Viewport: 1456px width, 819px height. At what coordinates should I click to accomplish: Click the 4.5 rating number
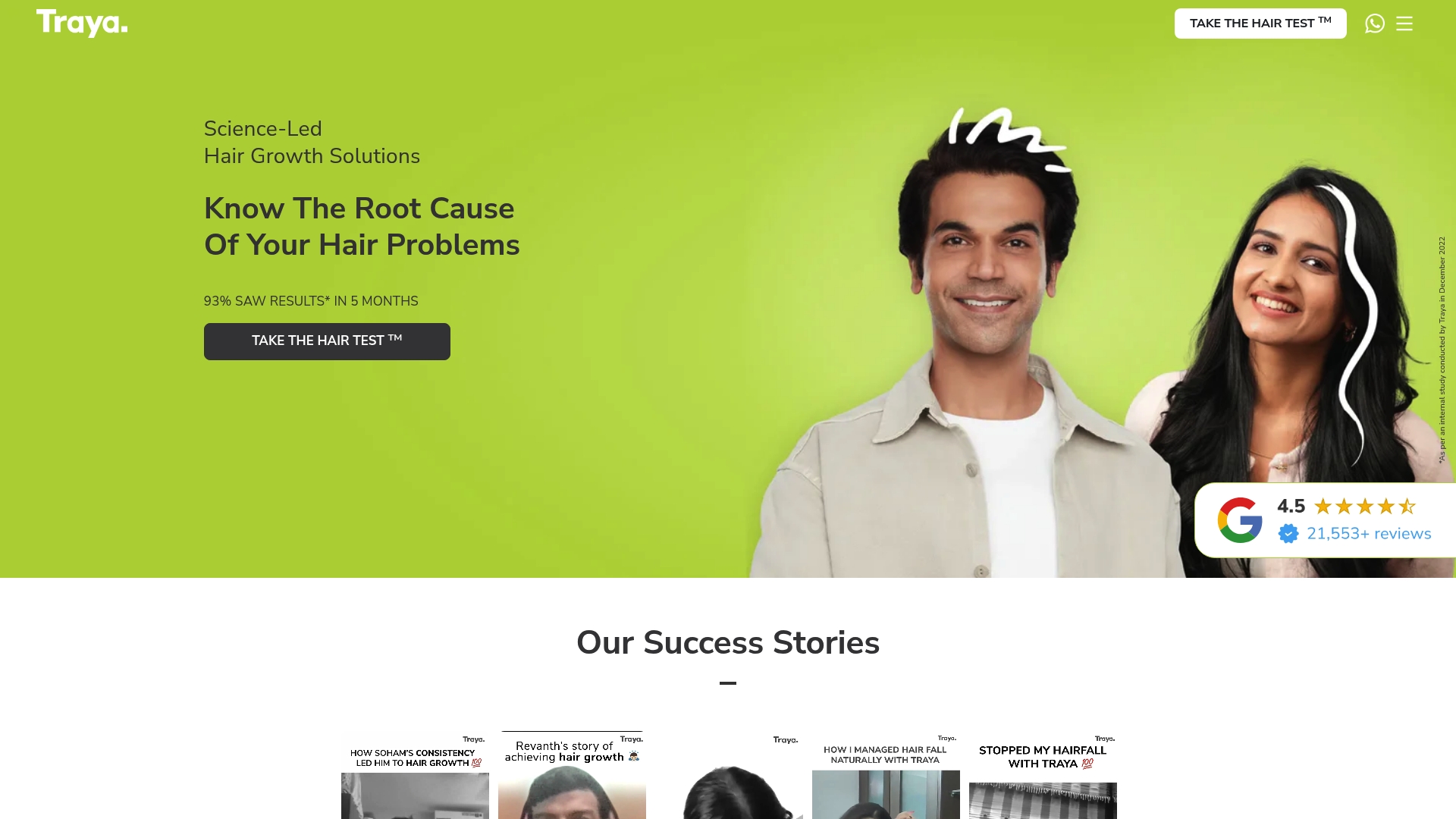(1291, 506)
